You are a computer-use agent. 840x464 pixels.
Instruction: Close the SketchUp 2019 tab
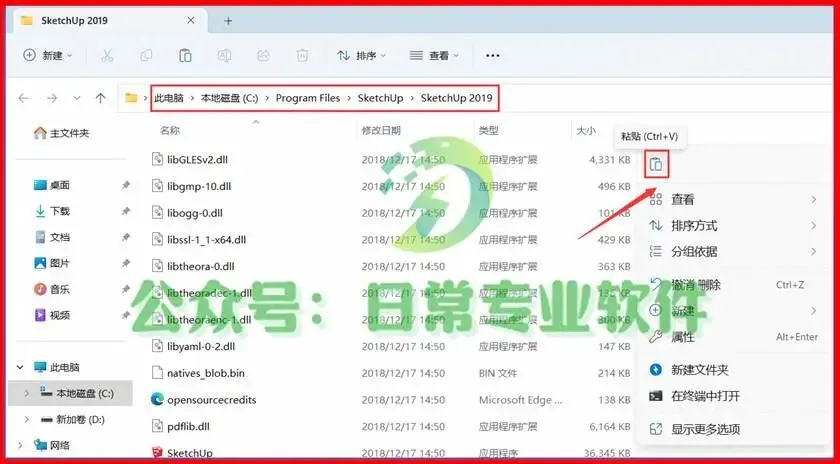click(191, 21)
